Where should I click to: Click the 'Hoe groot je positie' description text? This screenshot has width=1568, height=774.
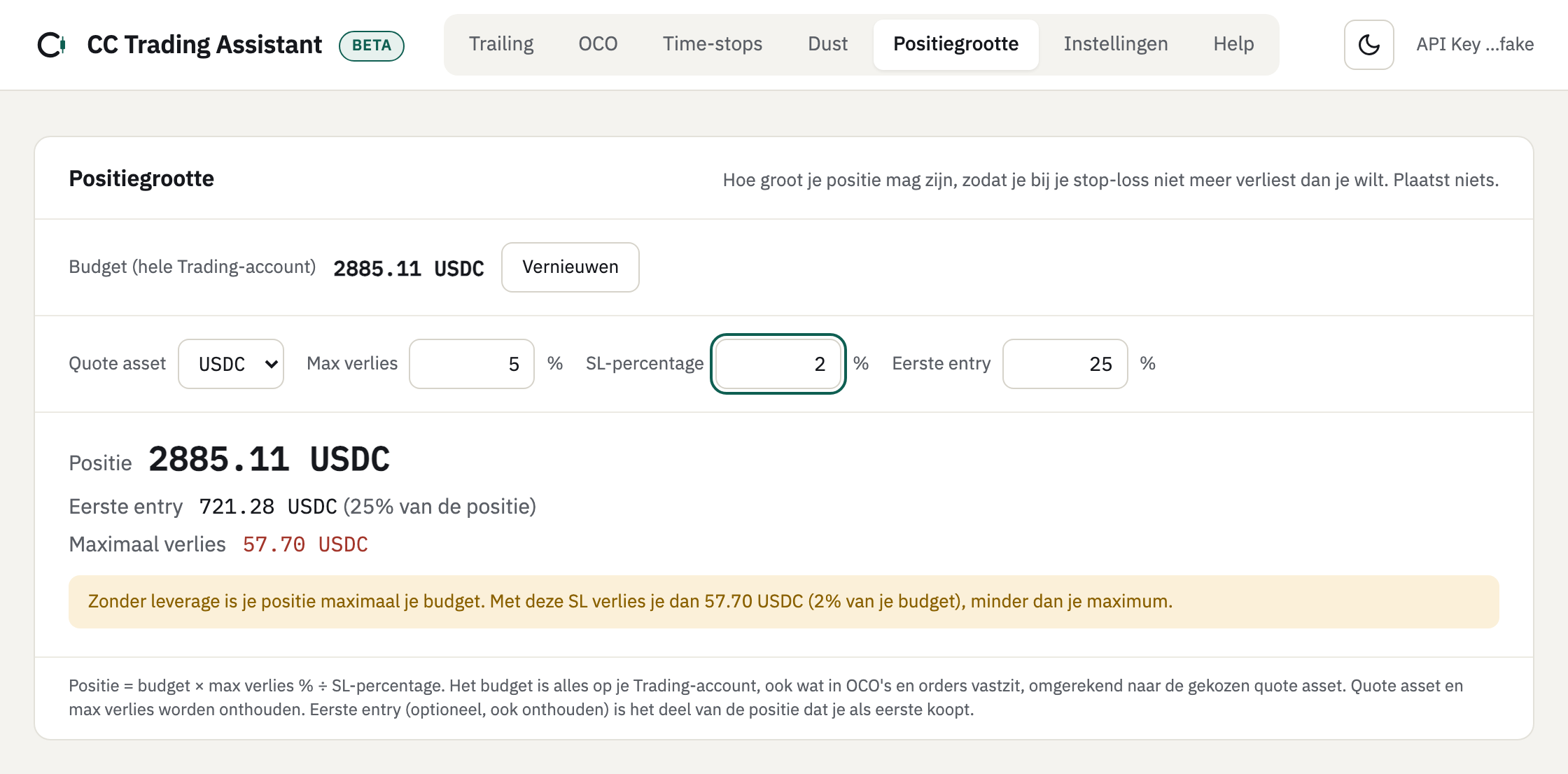(1110, 180)
